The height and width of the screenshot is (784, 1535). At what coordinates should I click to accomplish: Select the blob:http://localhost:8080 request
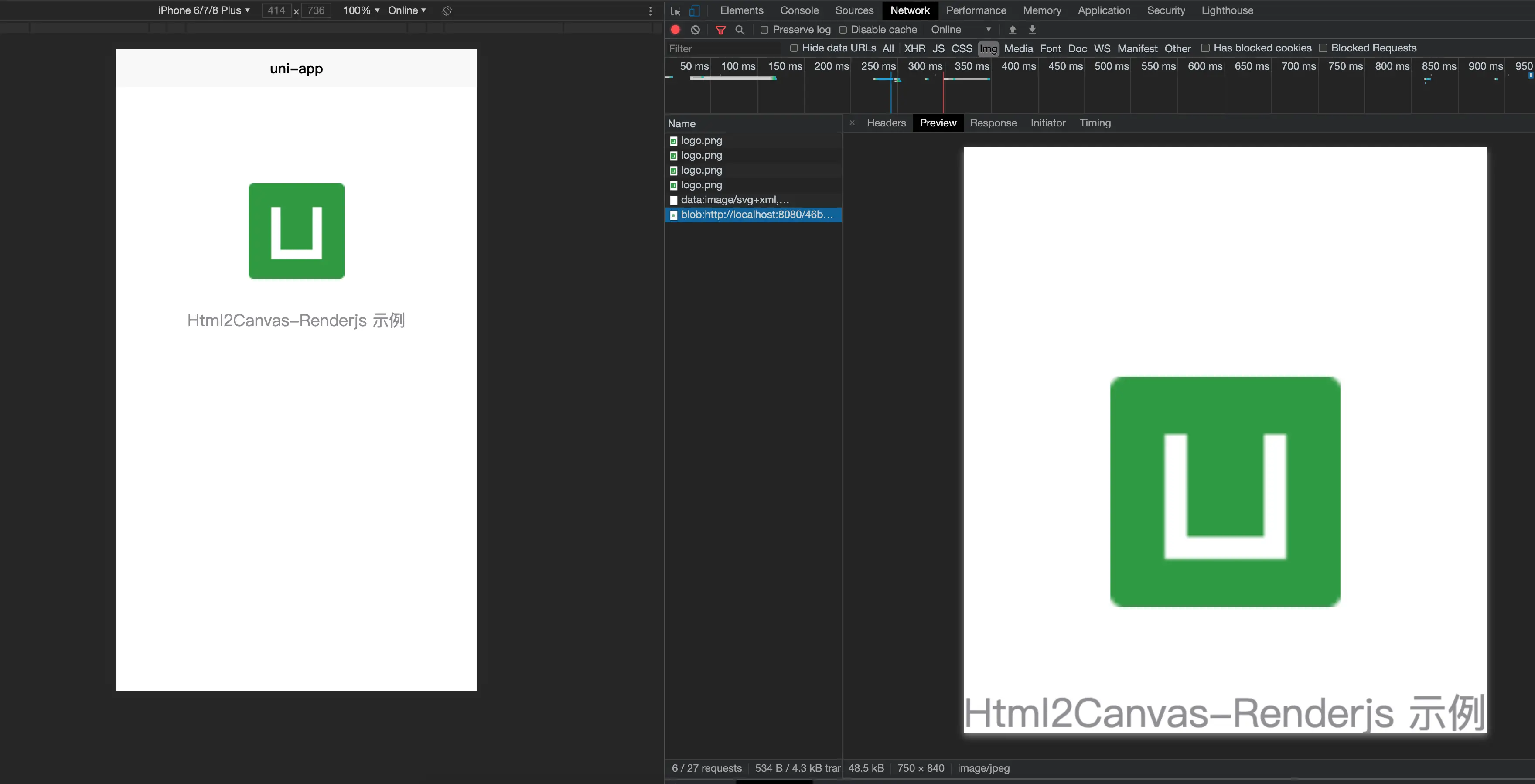[x=753, y=215]
